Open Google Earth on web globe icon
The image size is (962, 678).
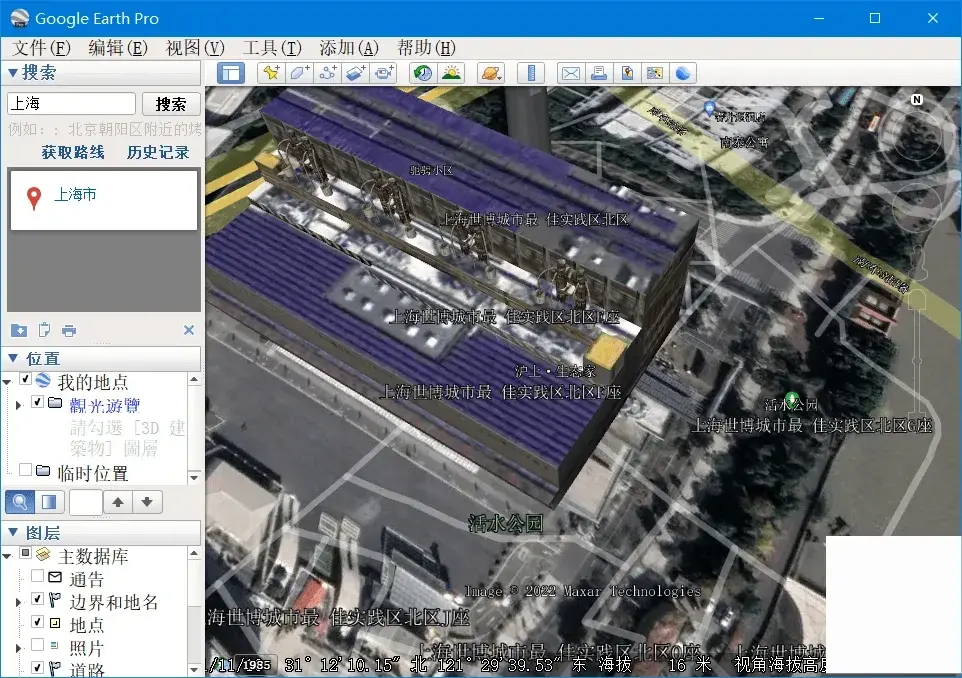(x=683, y=73)
